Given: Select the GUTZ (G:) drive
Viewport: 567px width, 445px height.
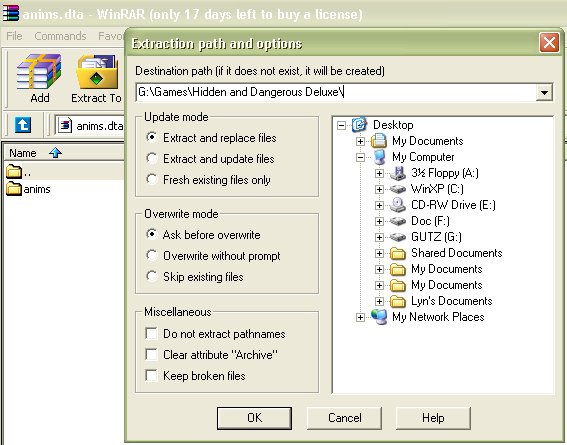Looking at the screenshot, I should tap(436, 237).
